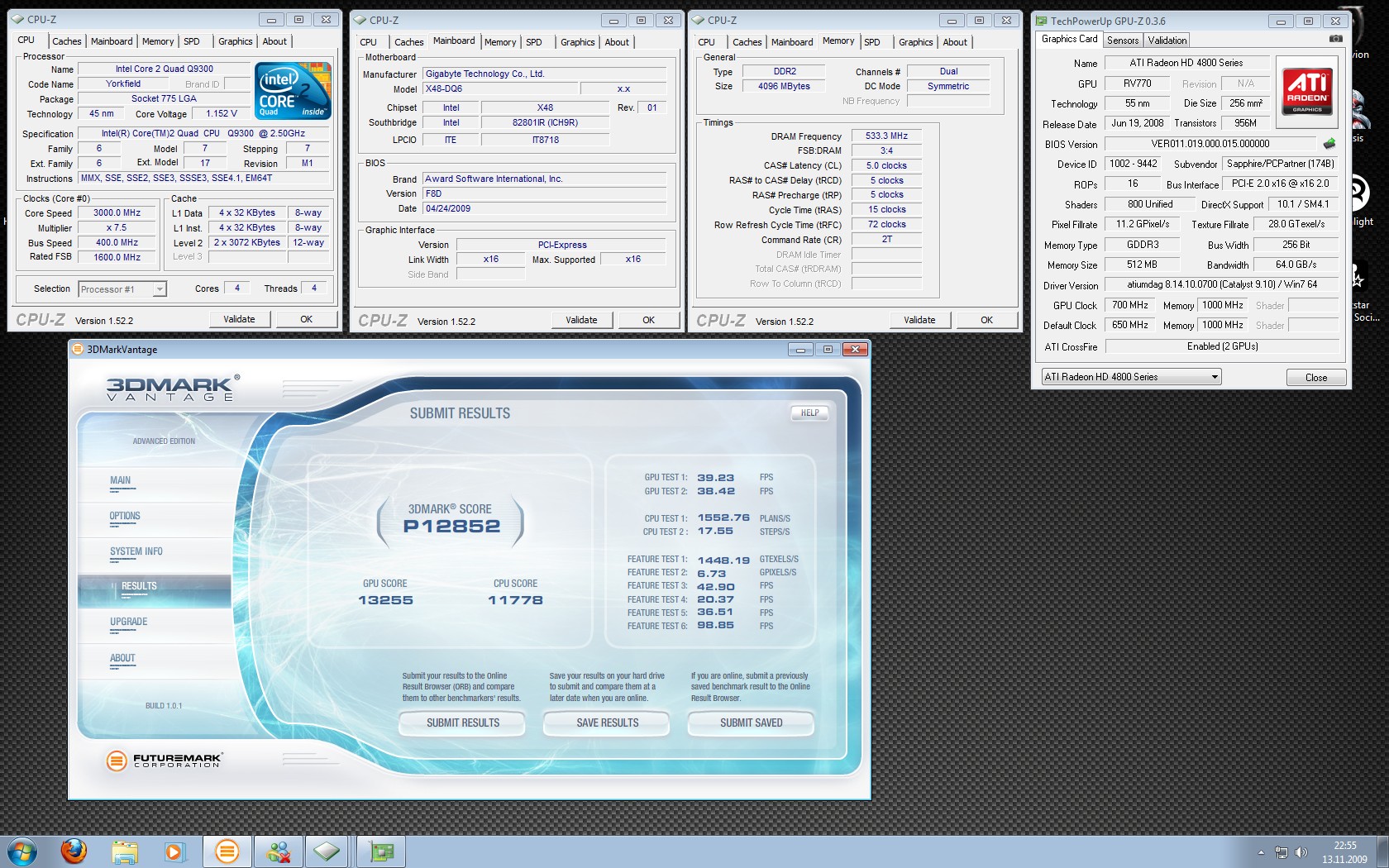Screen dimensions: 1389x868
Task: Click the SUBMIT RESULTS button
Action: point(463,723)
